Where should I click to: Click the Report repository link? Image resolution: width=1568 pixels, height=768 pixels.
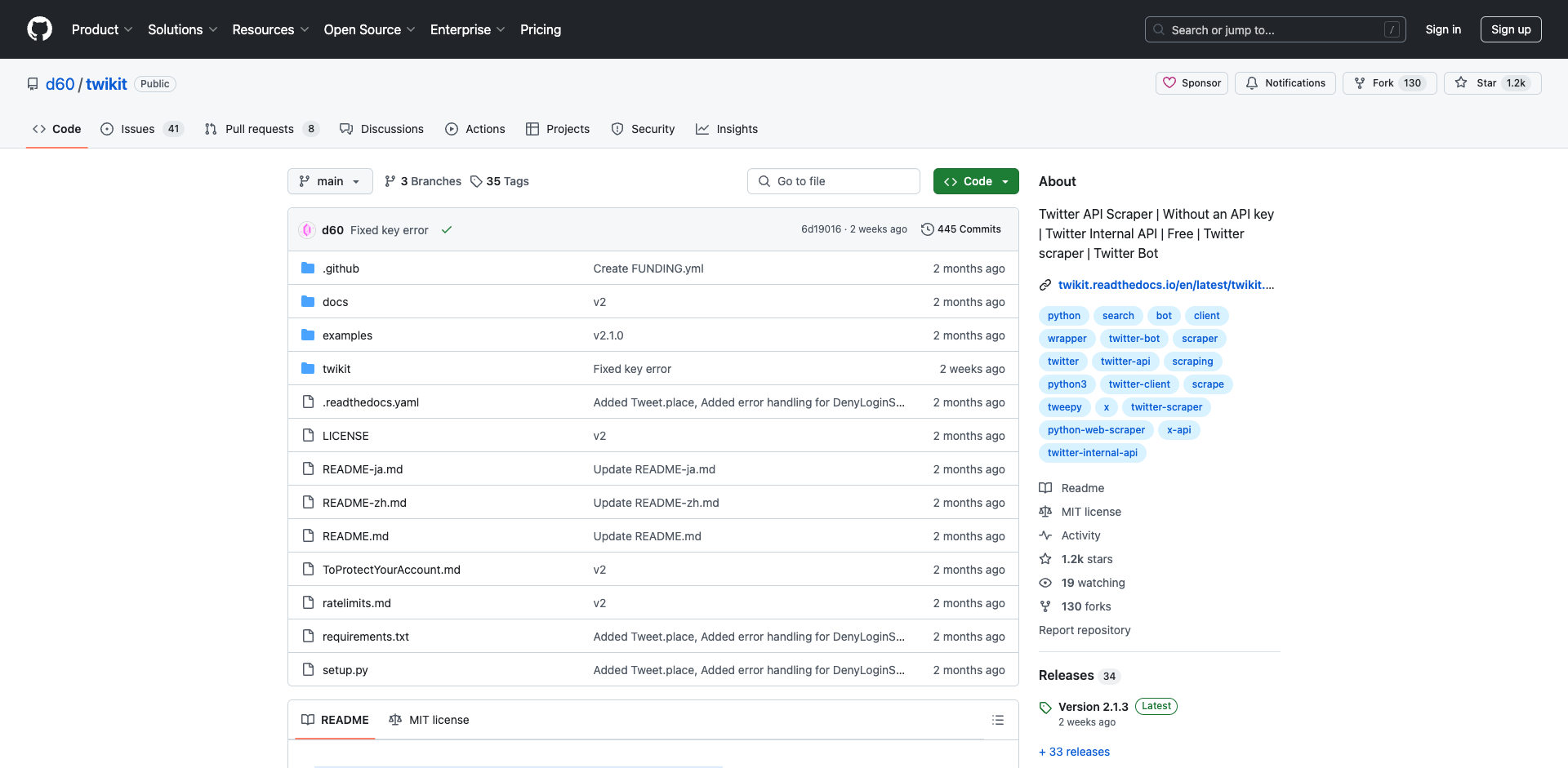[1085, 630]
